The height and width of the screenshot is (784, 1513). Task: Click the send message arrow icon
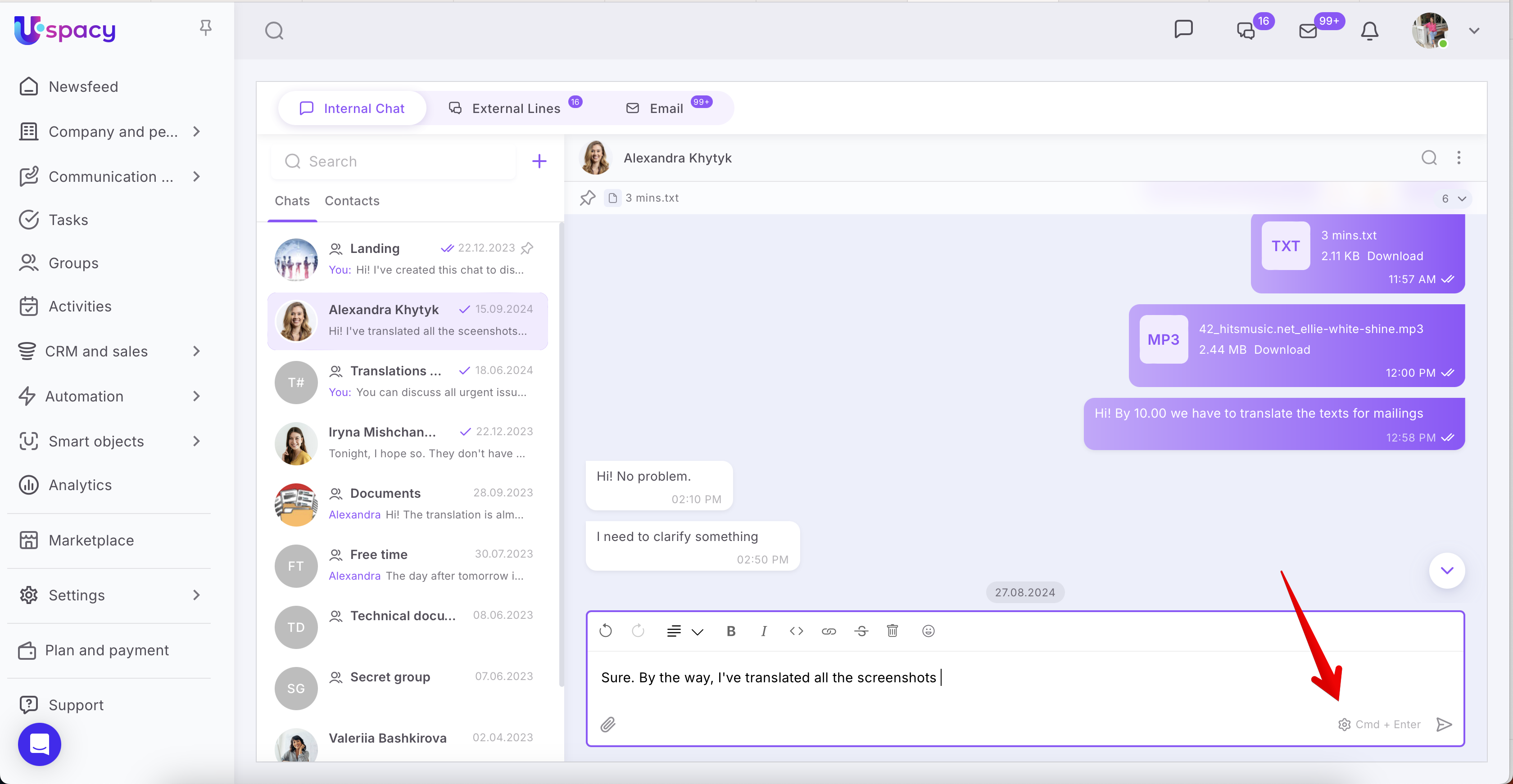(x=1444, y=724)
